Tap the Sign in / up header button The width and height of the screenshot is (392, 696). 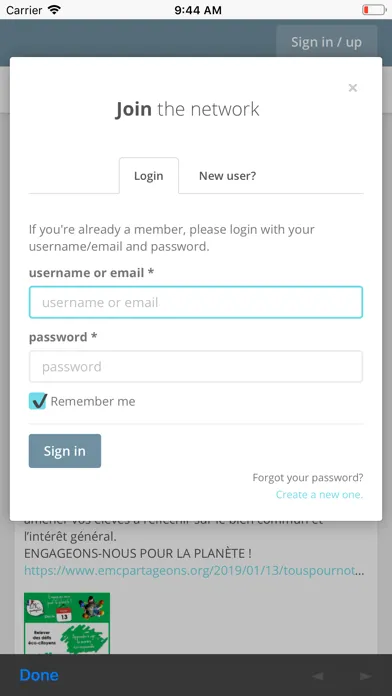326,42
